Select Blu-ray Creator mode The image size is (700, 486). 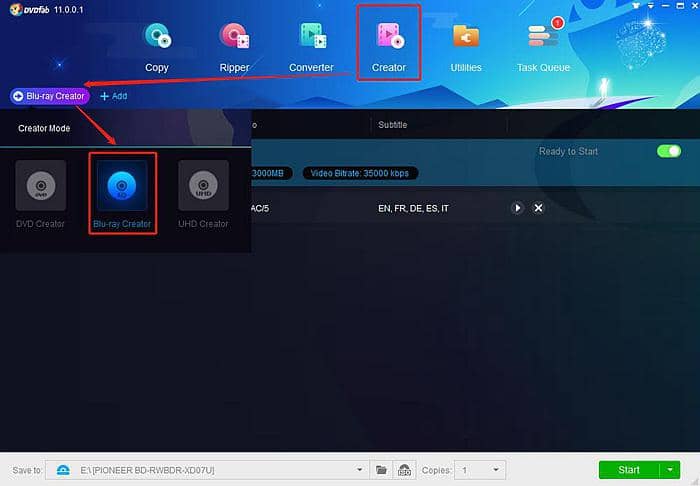coord(122,194)
